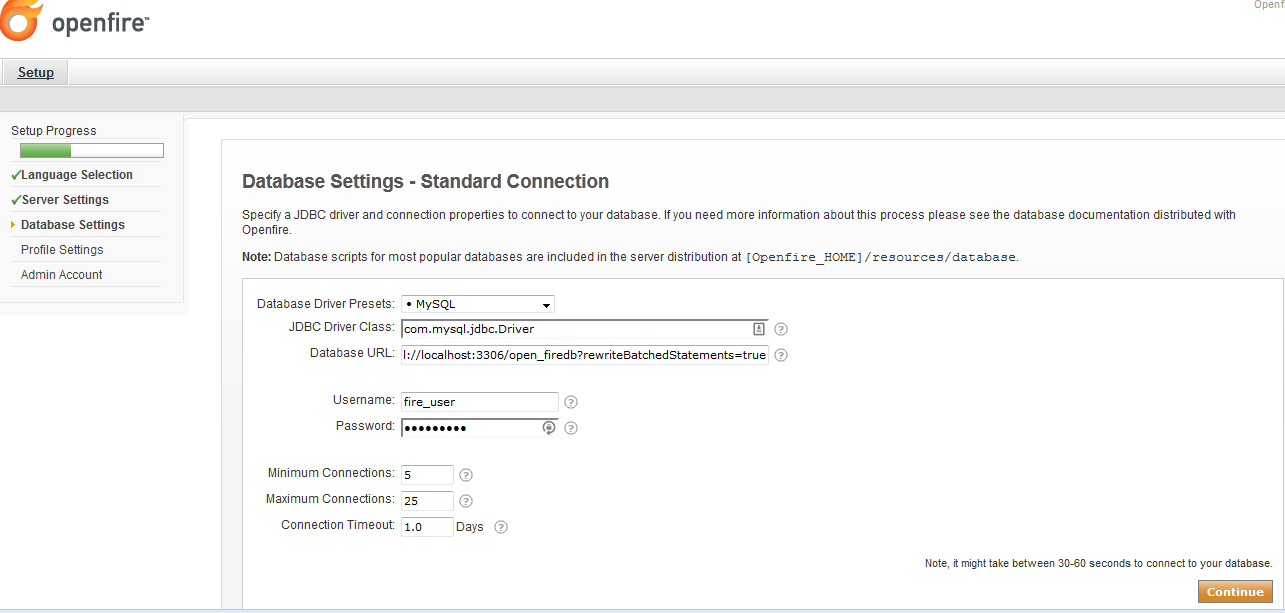The height and width of the screenshot is (613, 1285).
Task: Focus the Username field containing fire_user
Action: tap(479, 402)
